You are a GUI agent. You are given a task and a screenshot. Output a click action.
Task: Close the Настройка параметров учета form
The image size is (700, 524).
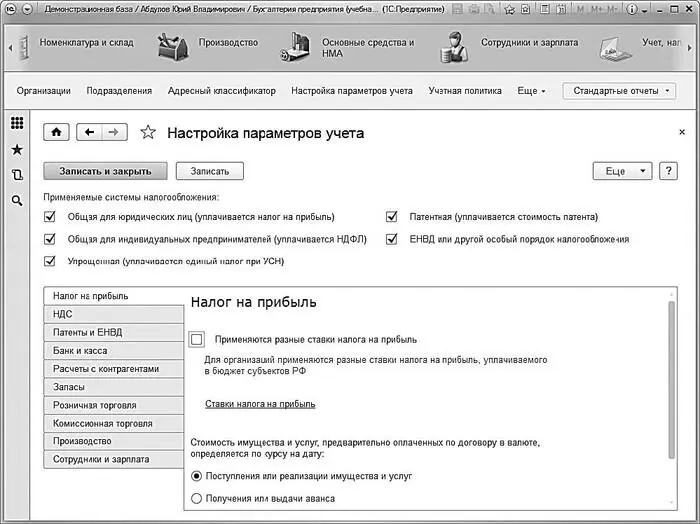point(682,132)
